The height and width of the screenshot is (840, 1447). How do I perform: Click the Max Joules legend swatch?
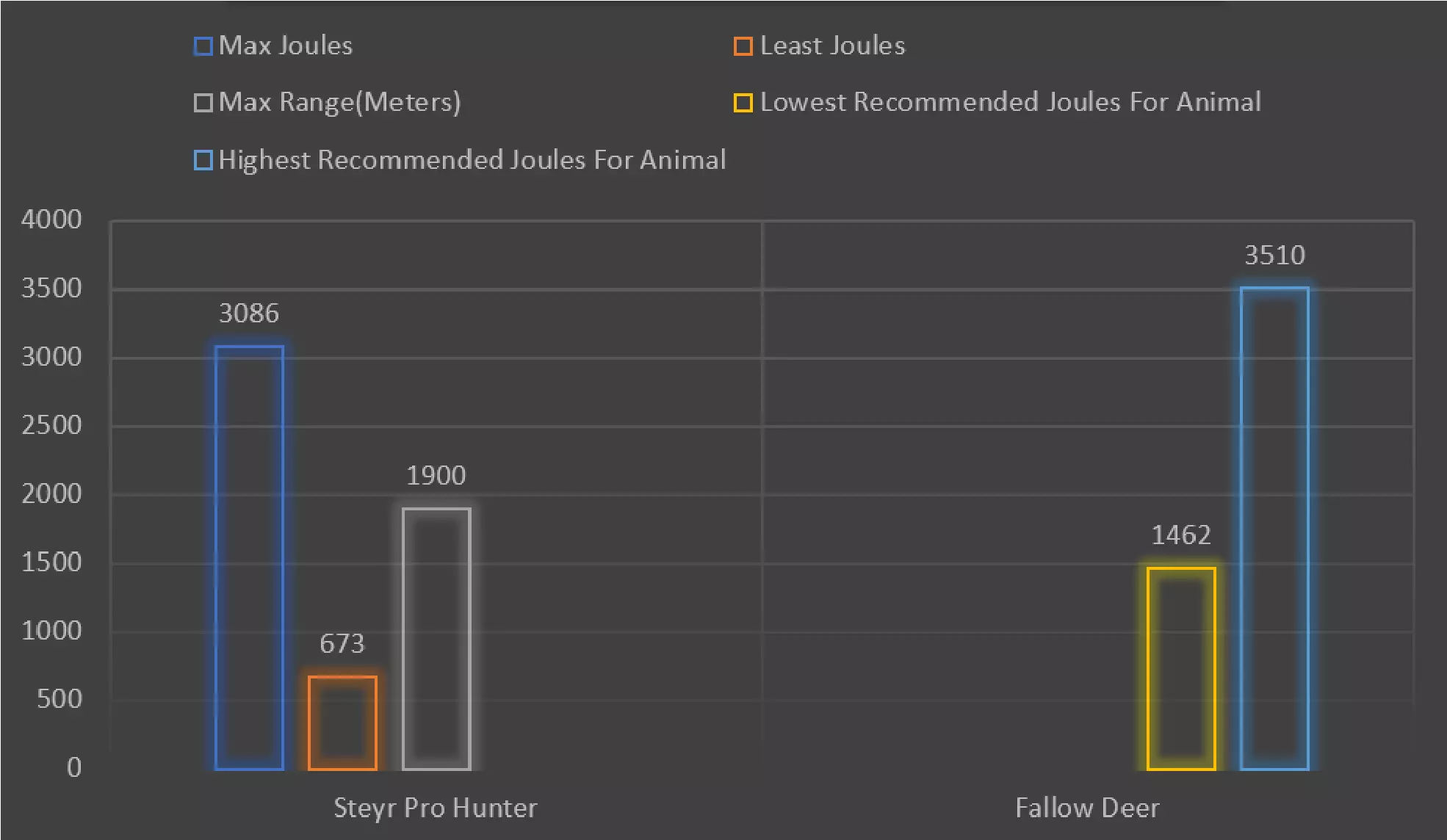point(203,46)
